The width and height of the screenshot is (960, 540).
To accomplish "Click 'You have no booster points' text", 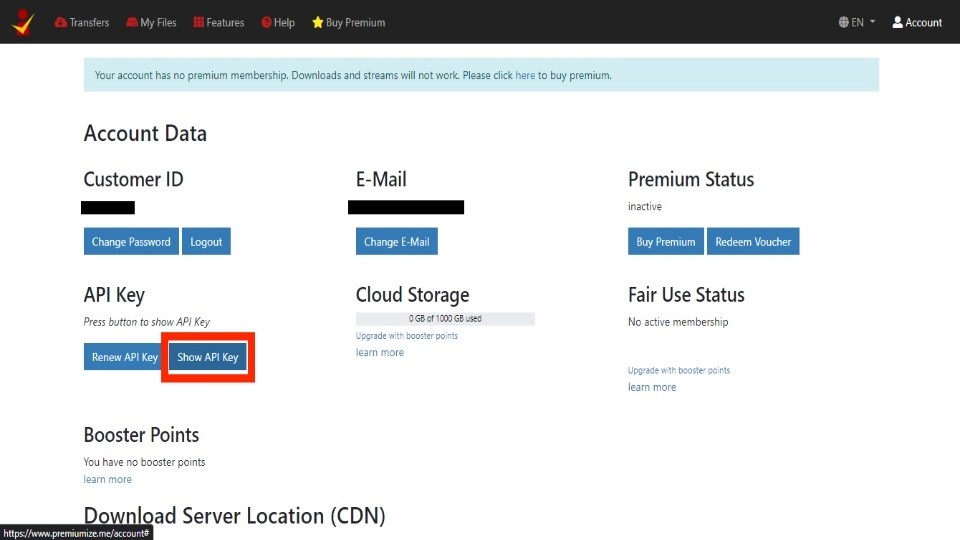I will pyautogui.click(x=144, y=462).
